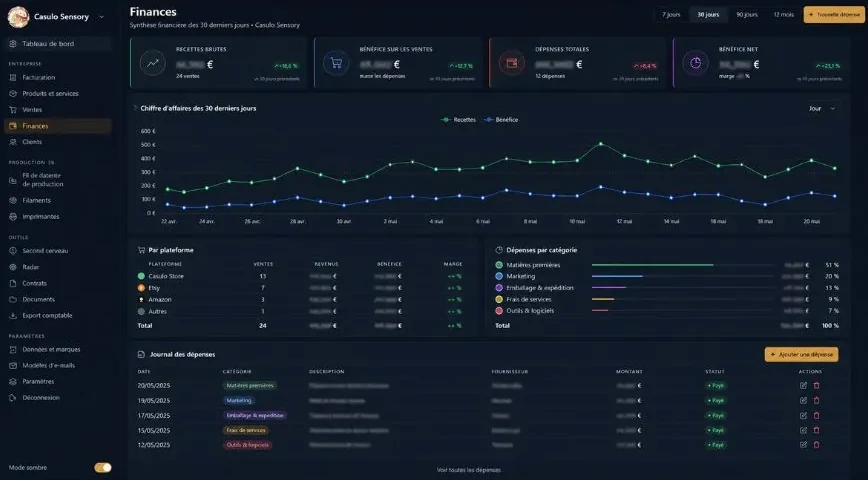The width and height of the screenshot is (868, 480).
Task: Select the 12 mois period tab
Action: (x=783, y=14)
